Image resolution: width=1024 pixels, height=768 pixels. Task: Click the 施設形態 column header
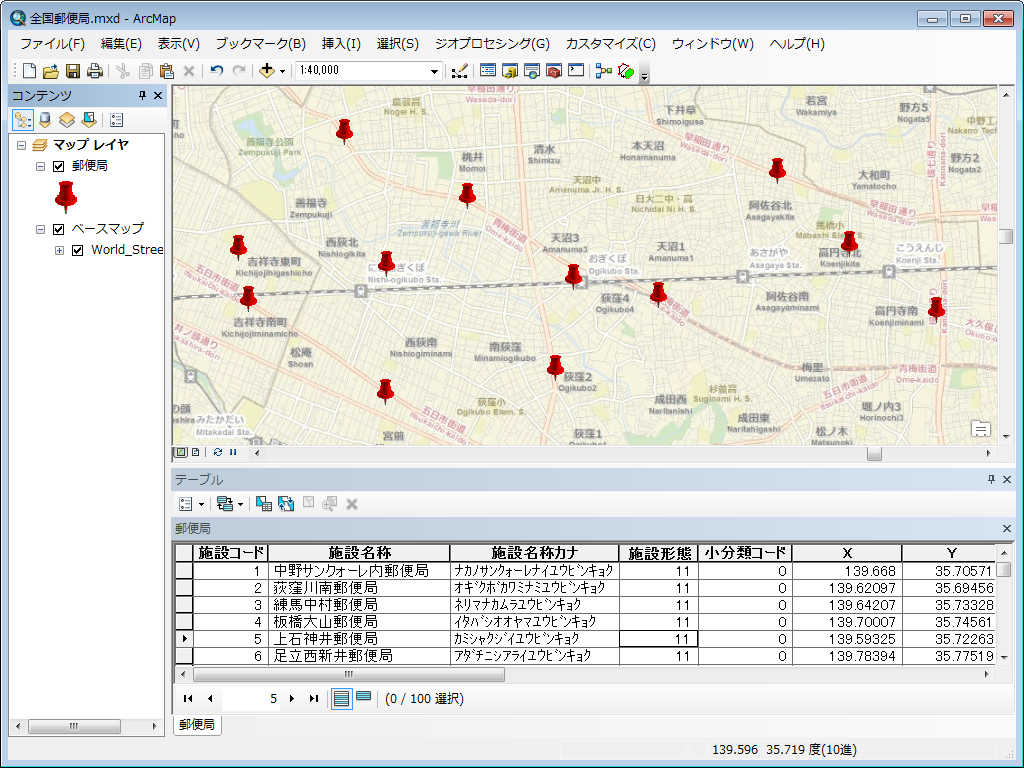[659, 553]
